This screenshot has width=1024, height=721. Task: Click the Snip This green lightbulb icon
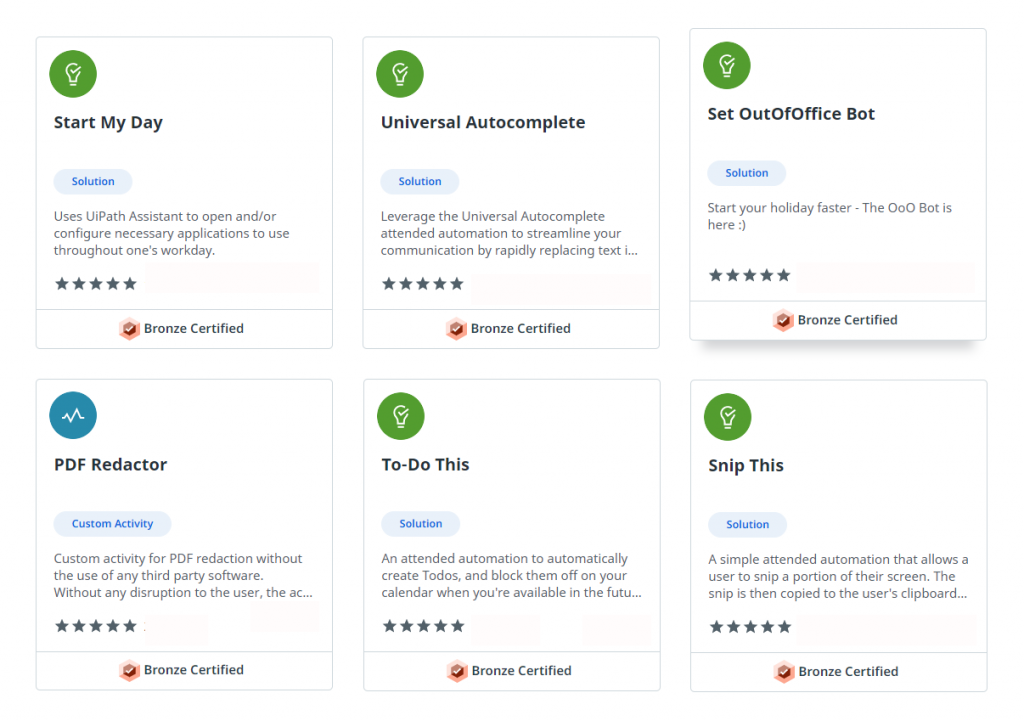[728, 417]
